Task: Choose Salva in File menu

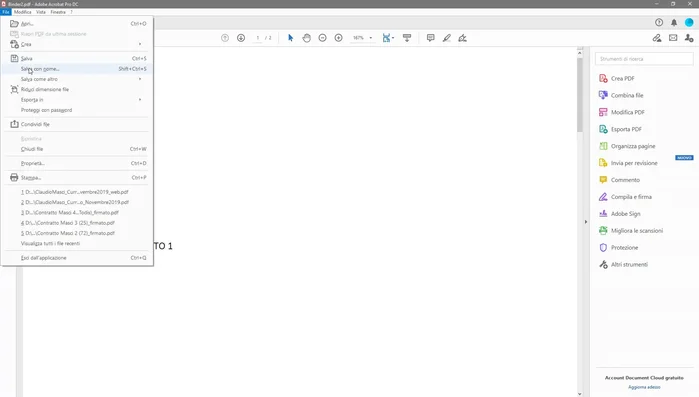Action: click(x=77, y=58)
